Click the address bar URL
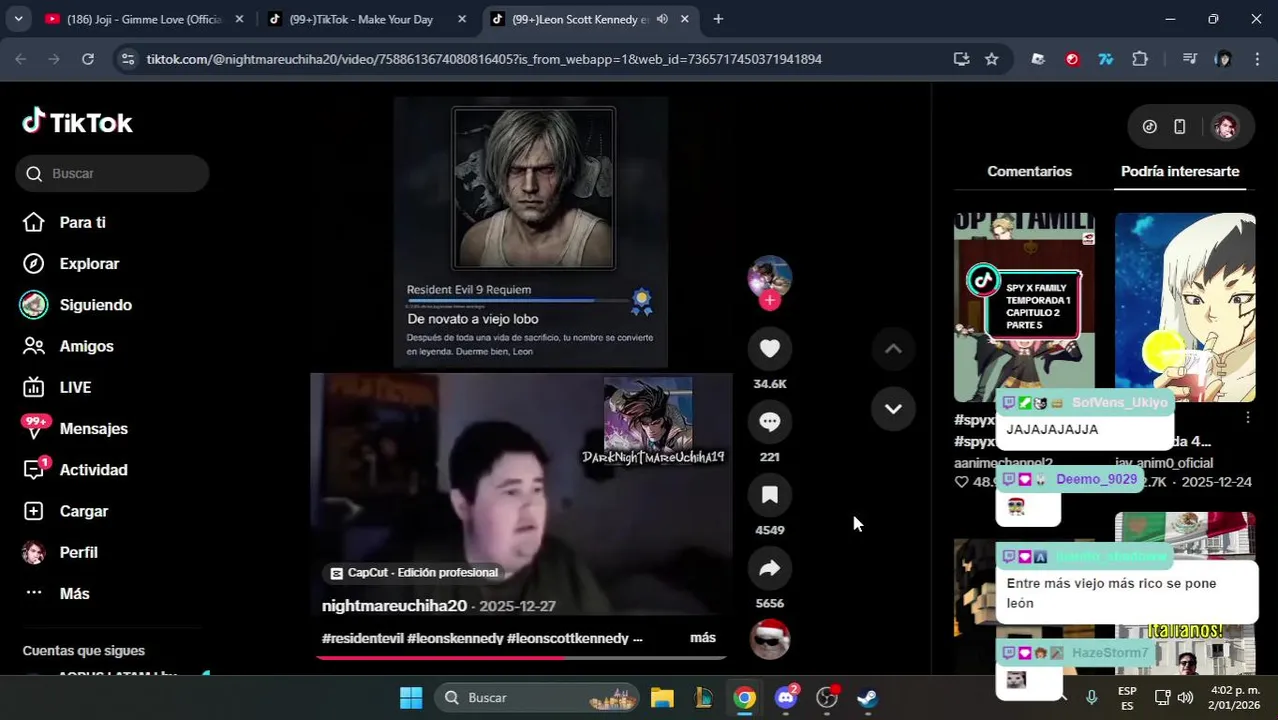Screen dimensions: 1278x720 [x=484, y=59]
